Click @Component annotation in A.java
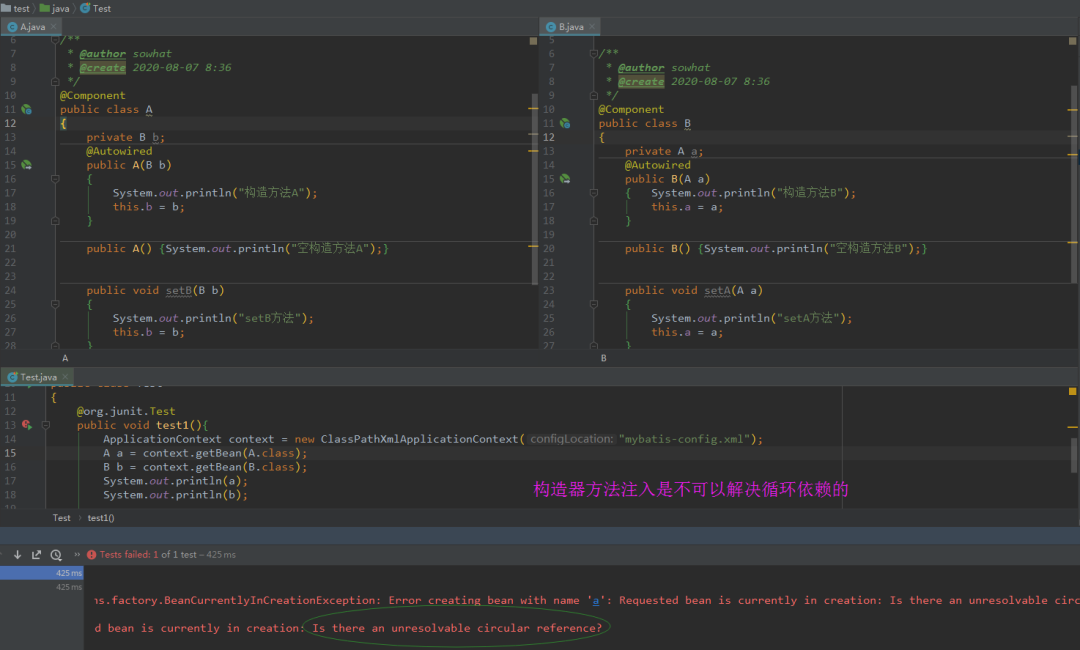Screen dimensions: 1080x650 [92, 96]
